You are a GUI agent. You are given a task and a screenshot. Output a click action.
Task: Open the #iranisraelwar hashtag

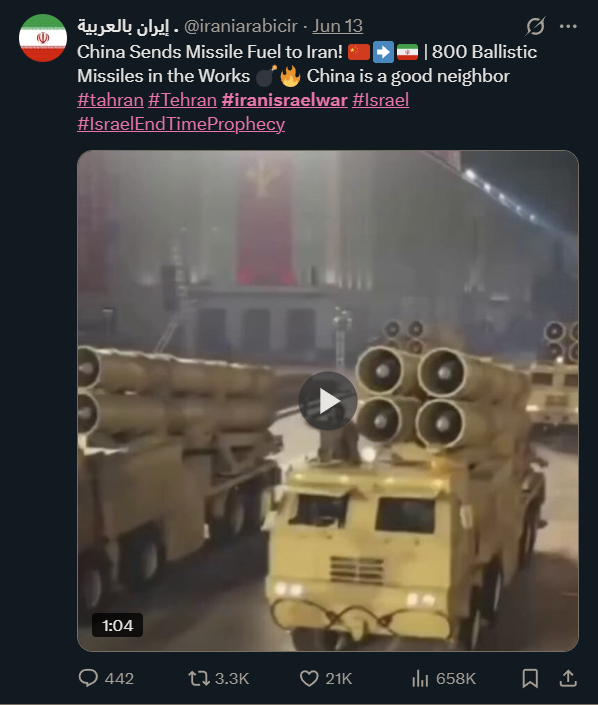[x=285, y=100]
